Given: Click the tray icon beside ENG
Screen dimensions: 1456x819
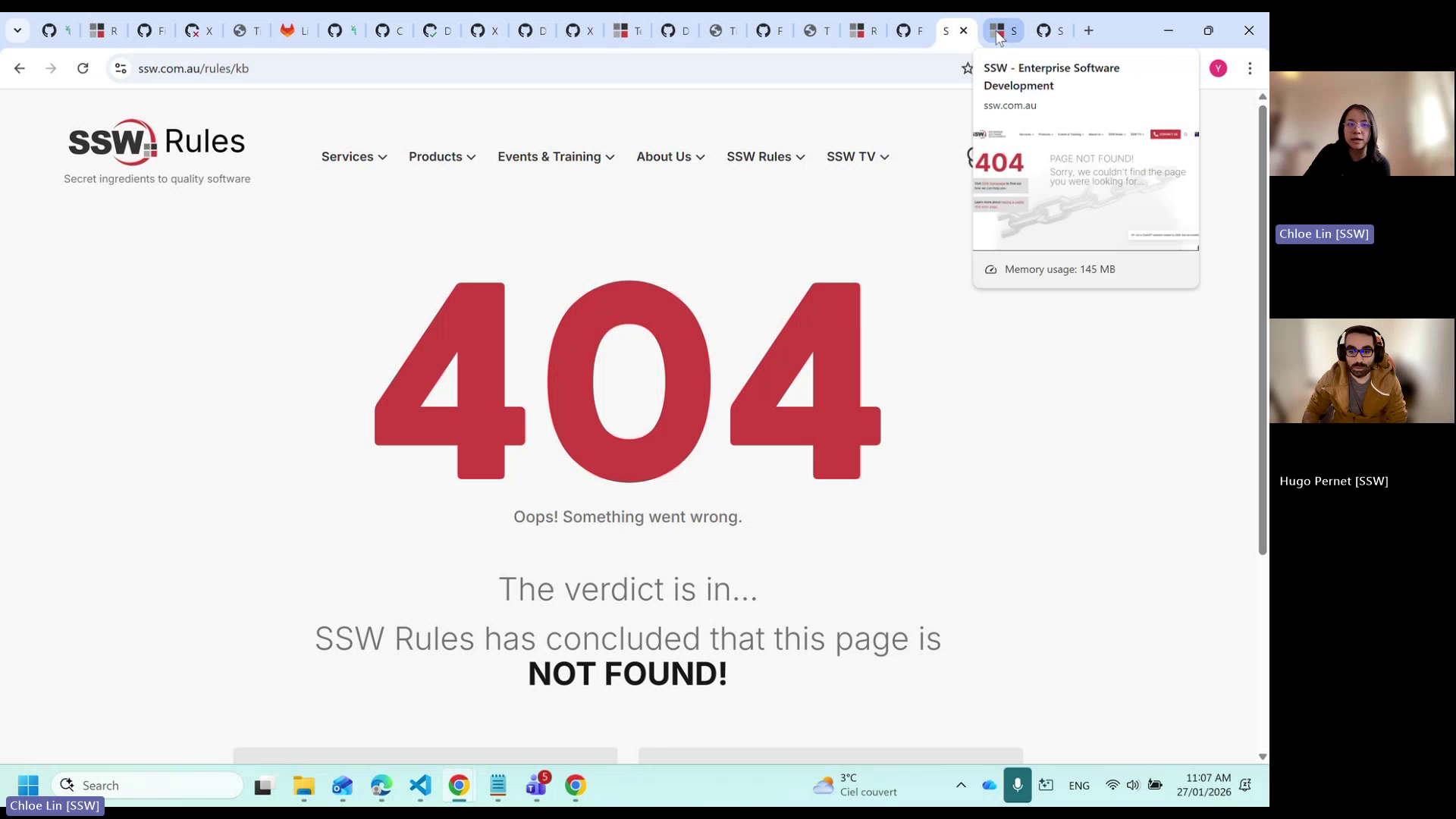Looking at the screenshot, I should tap(1046, 786).
